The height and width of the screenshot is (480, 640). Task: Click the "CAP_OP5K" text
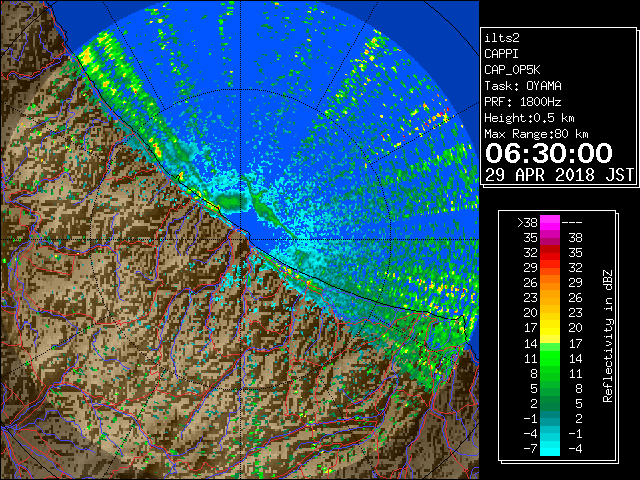coord(512,70)
